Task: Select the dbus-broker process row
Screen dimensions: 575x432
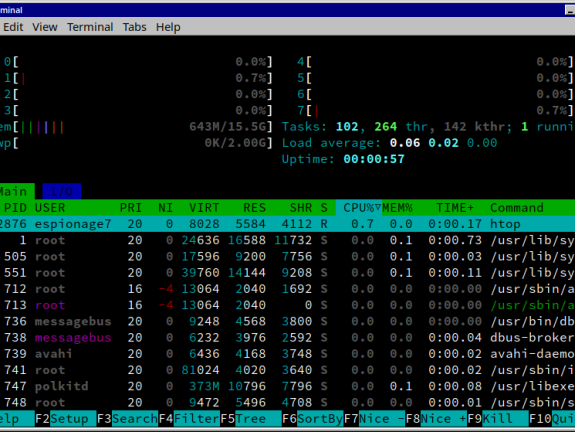Action: pos(288,337)
